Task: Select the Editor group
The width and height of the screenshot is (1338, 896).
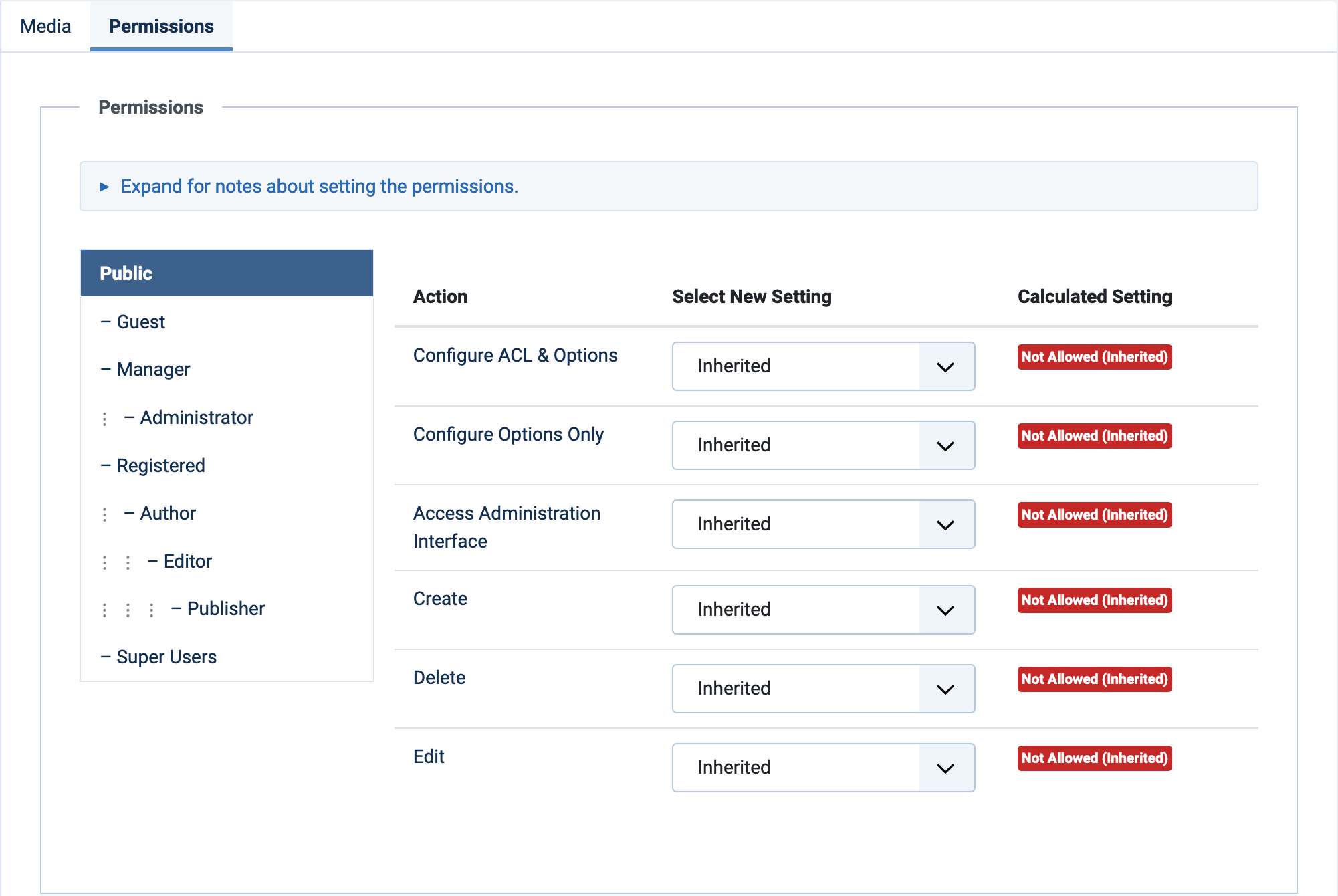Action: (187, 561)
